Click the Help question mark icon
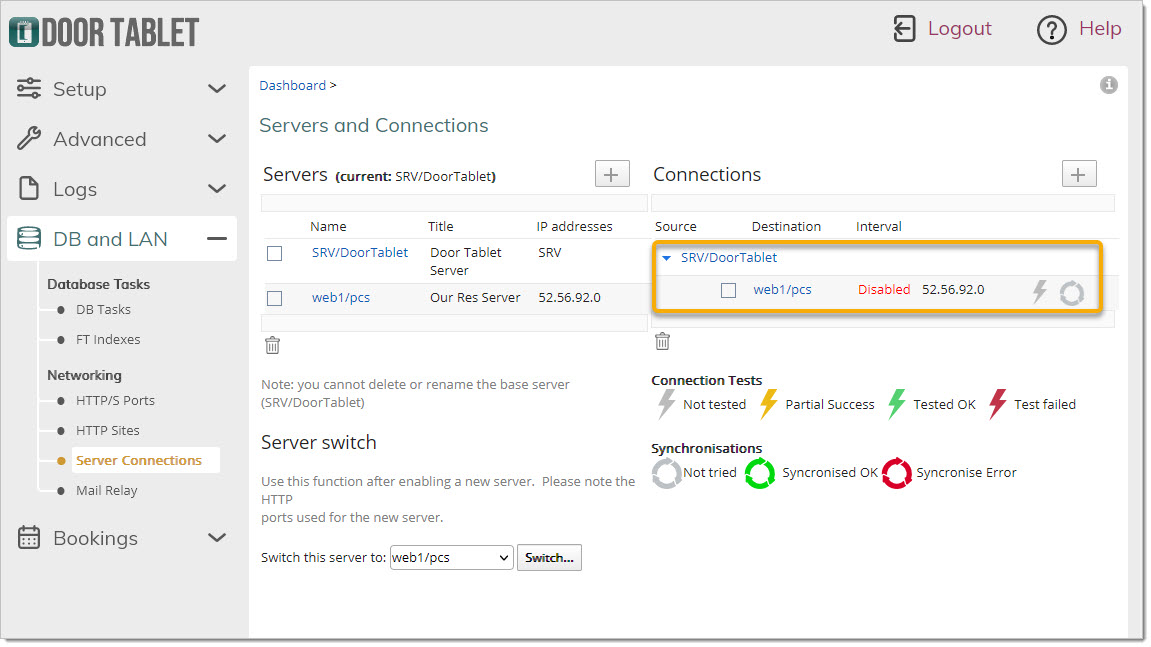 (1051, 30)
